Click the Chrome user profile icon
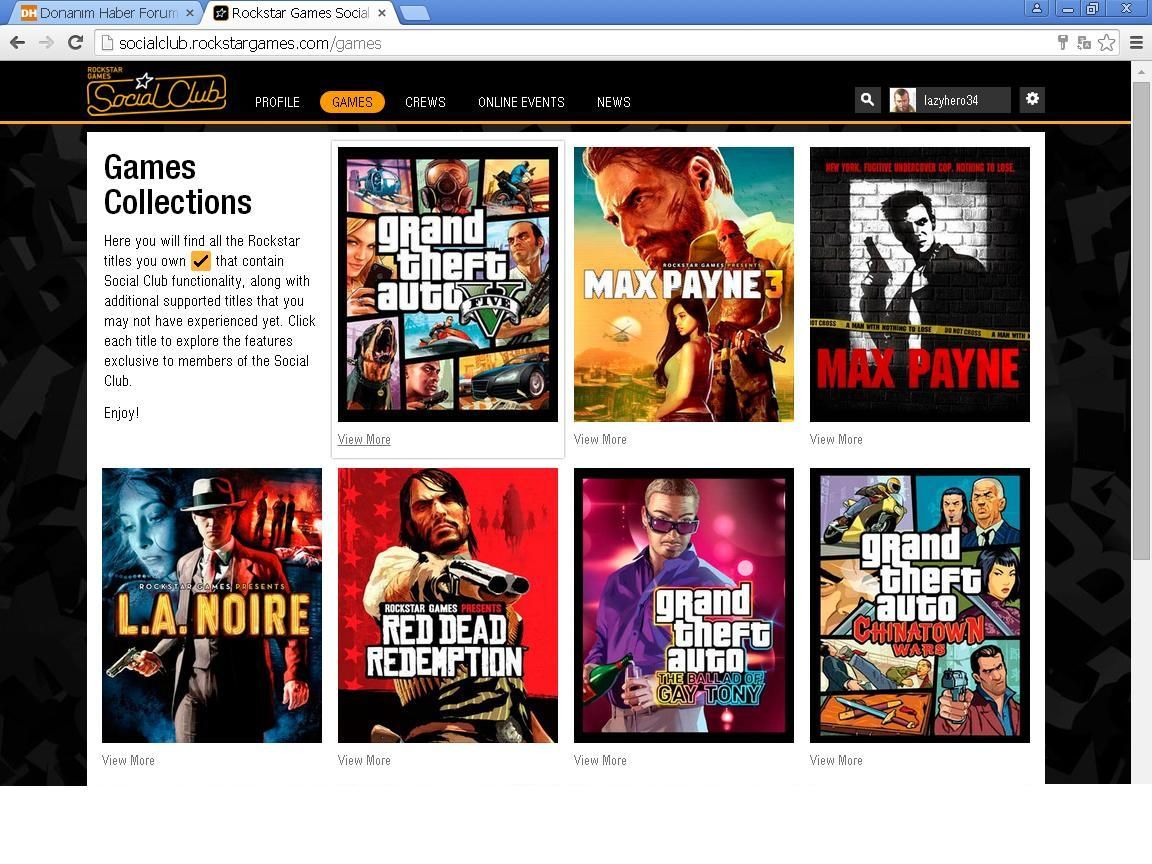The image size is (1152, 864). point(1037,8)
